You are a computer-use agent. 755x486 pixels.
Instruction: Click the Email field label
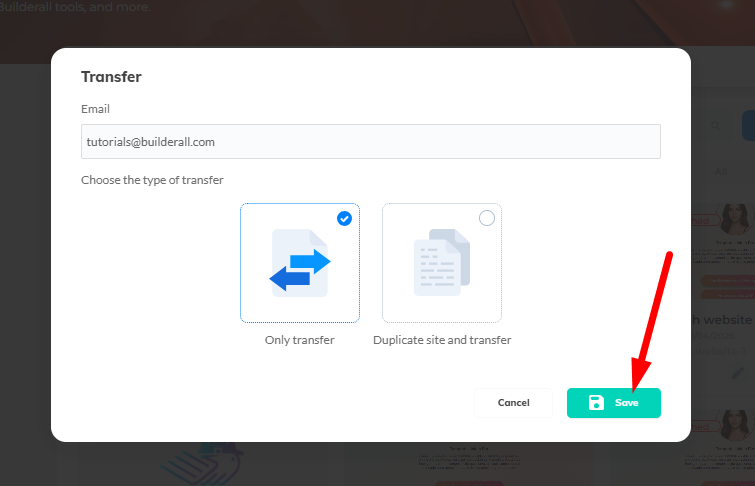(x=95, y=108)
